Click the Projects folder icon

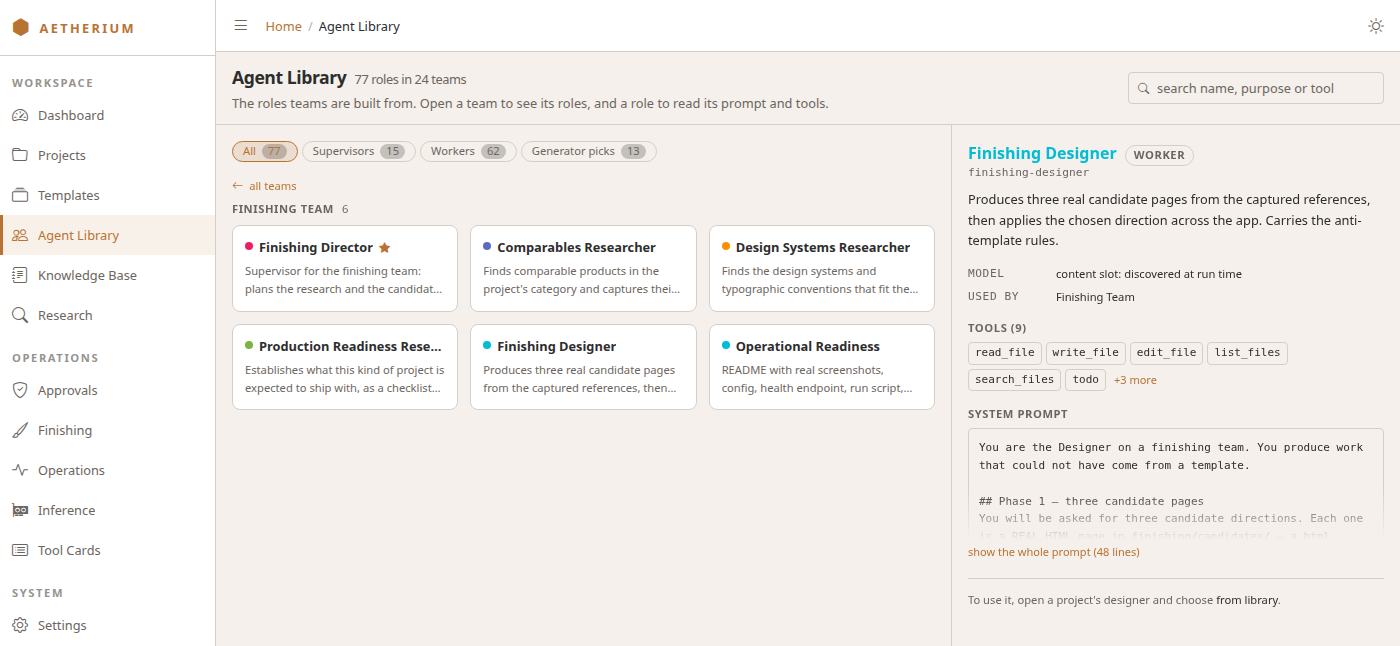click(20, 155)
